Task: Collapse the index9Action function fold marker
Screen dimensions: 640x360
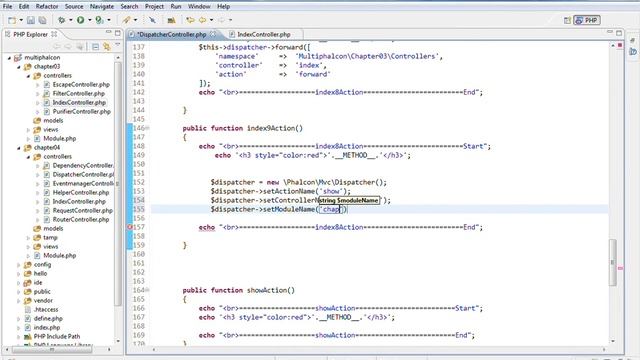Action: (x=147, y=128)
